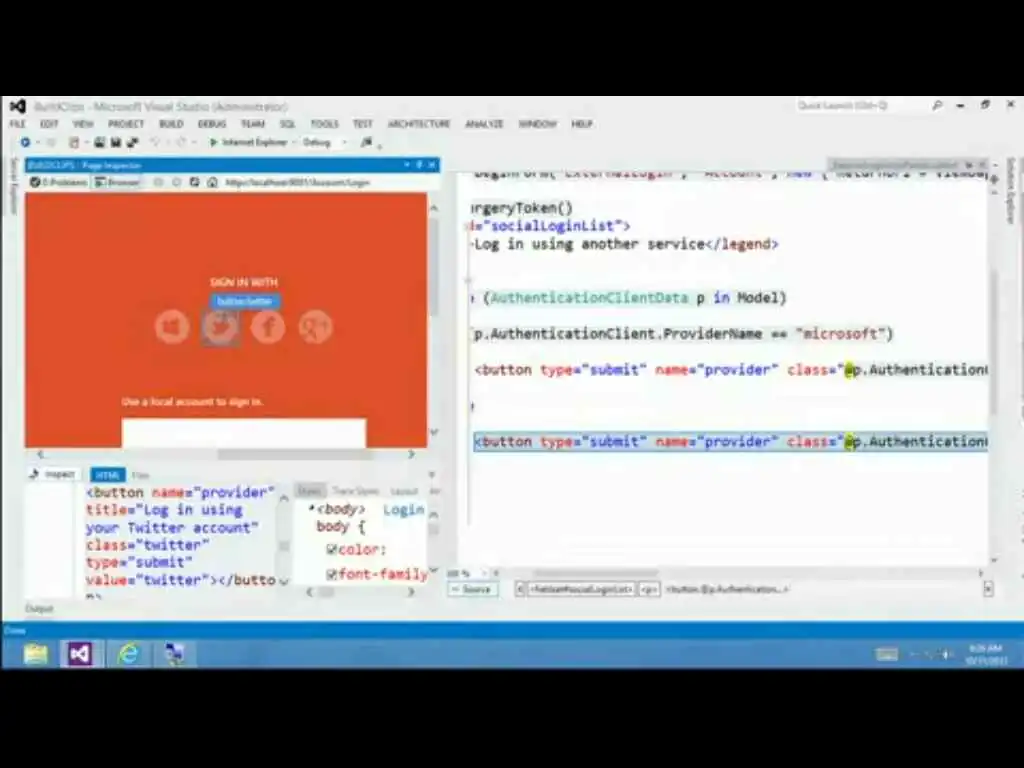The height and width of the screenshot is (768, 1024).
Task: Open the TEAM menu
Action: pyautogui.click(x=253, y=124)
